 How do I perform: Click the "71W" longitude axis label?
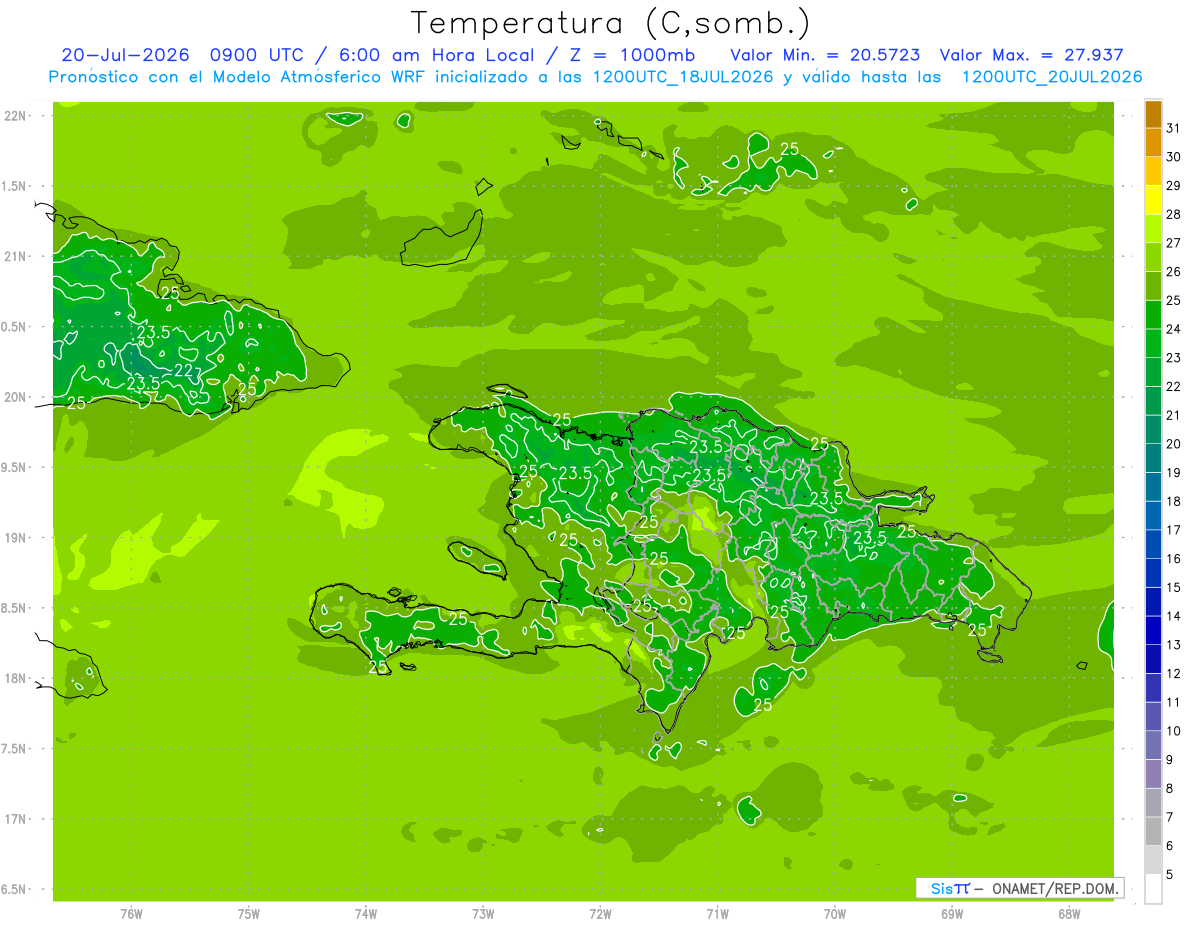pyautogui.click(x=717, y=914)
